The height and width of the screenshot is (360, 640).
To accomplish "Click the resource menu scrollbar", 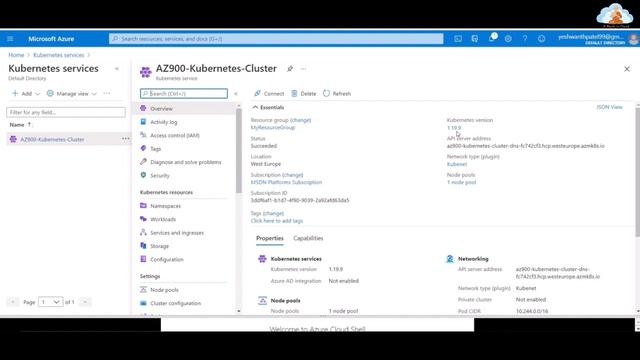I will pyautogui.click(x=239, y=151).
